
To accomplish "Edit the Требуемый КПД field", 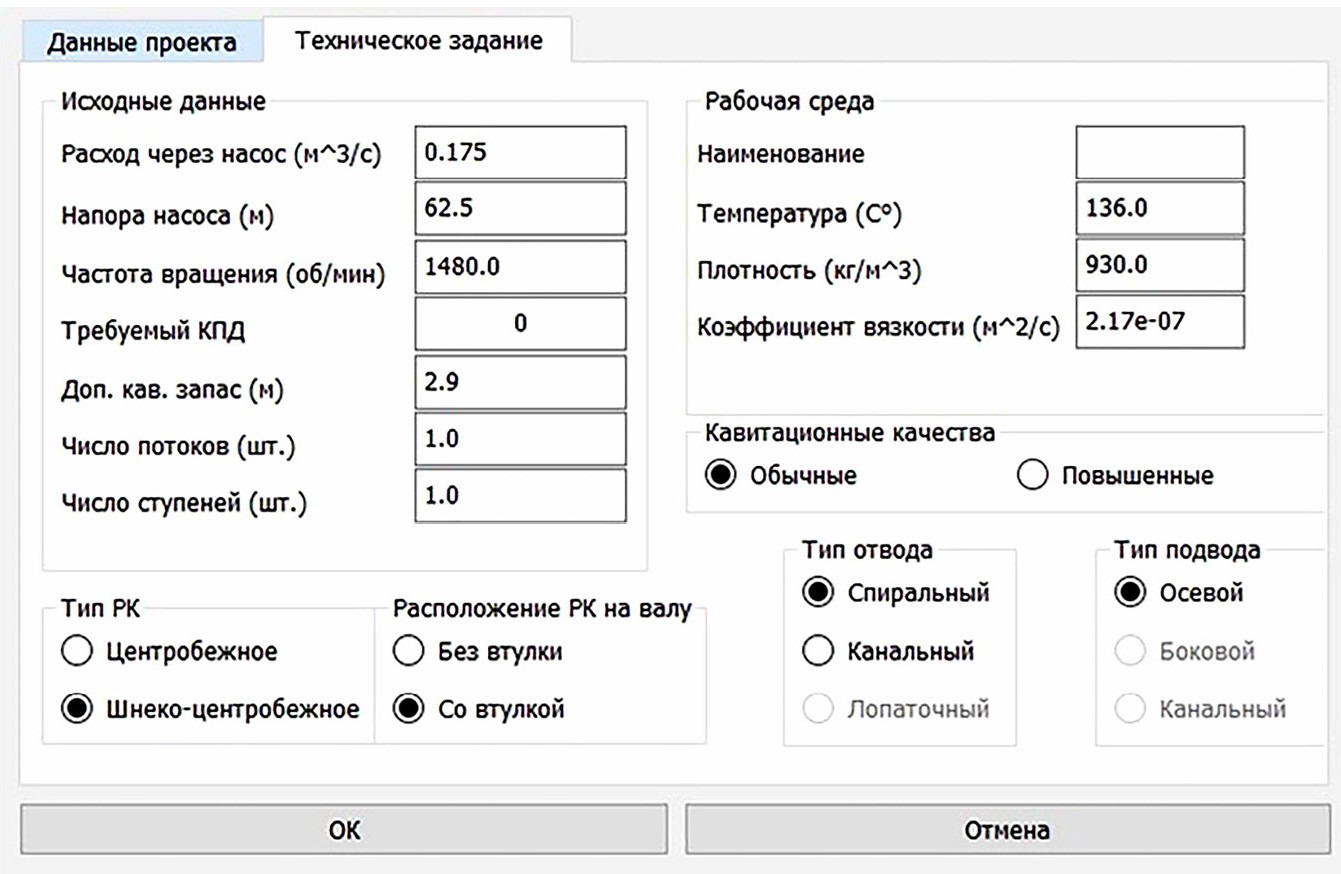I will 520,324.
